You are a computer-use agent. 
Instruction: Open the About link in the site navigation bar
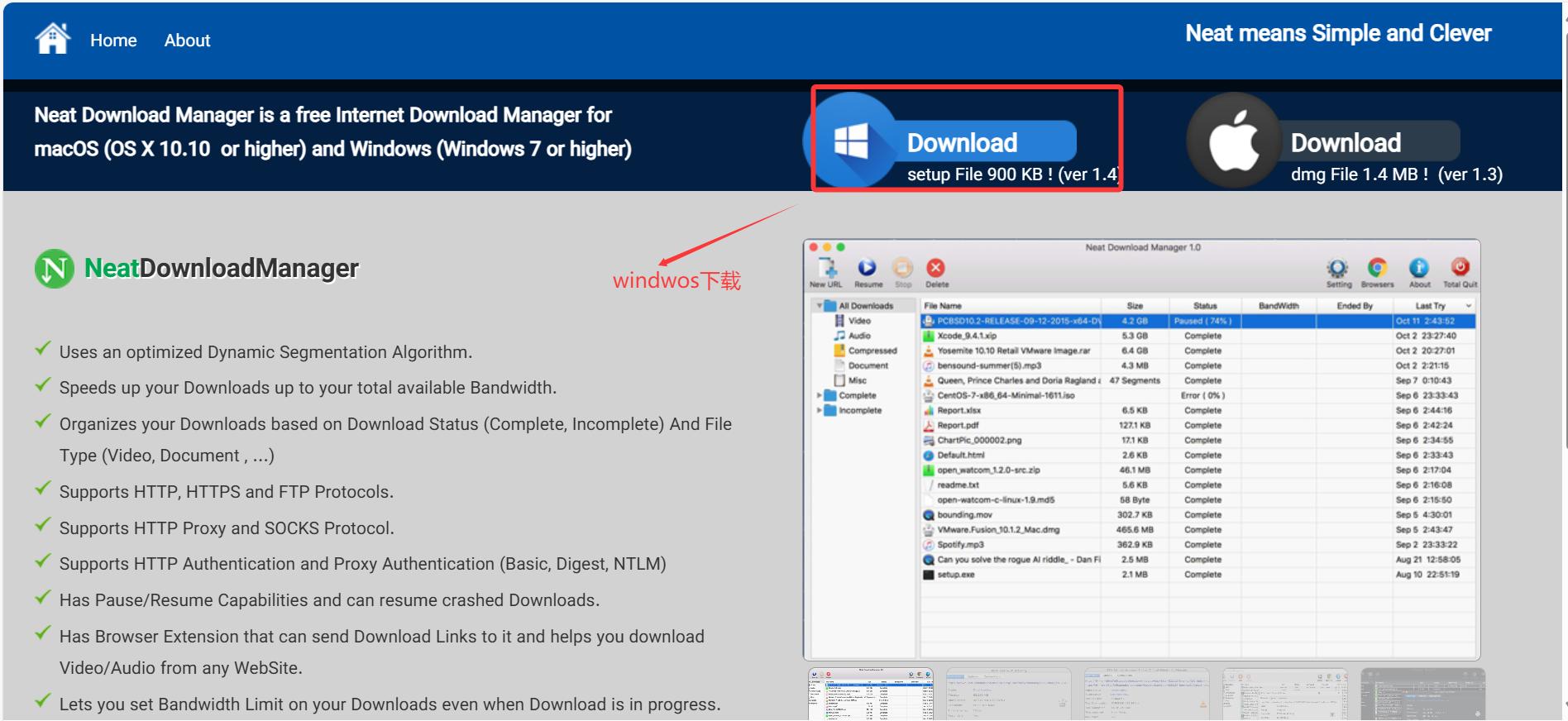click(187, 41)
